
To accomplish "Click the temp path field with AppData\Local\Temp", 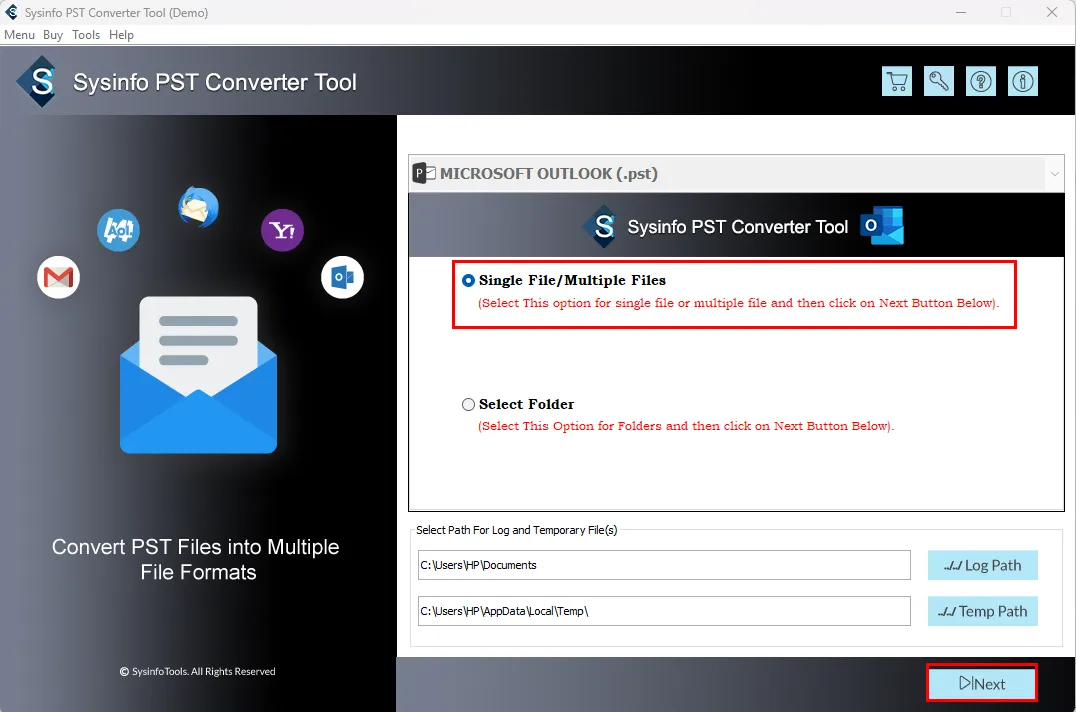I will pos(664,611).
